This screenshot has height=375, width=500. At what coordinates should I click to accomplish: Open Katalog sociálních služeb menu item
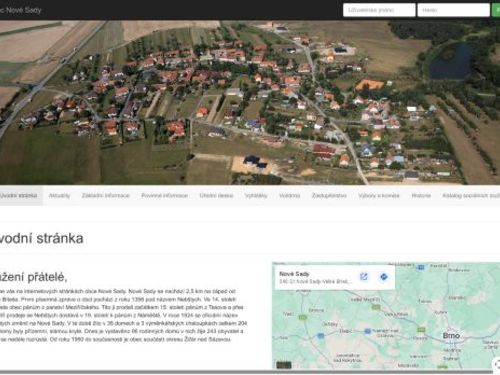point(471,196)
